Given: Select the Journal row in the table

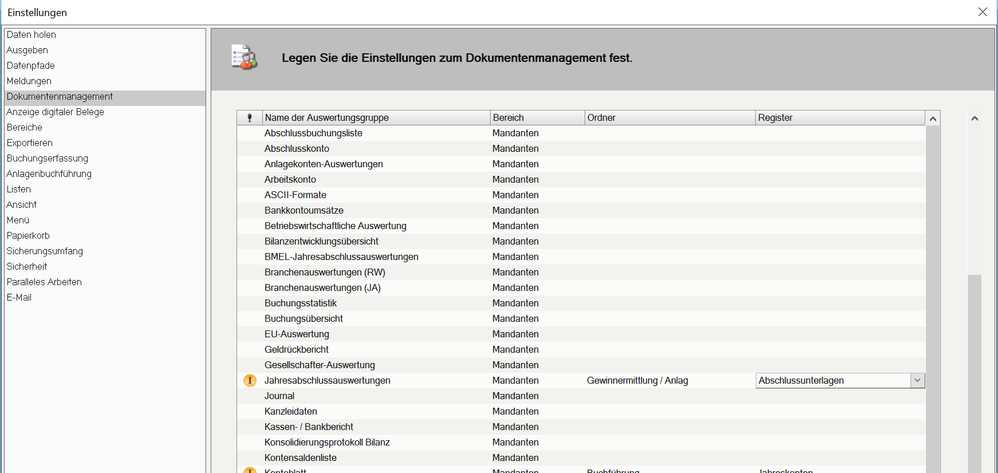Looking at the screenshot, I should click(x=279, y=396).
